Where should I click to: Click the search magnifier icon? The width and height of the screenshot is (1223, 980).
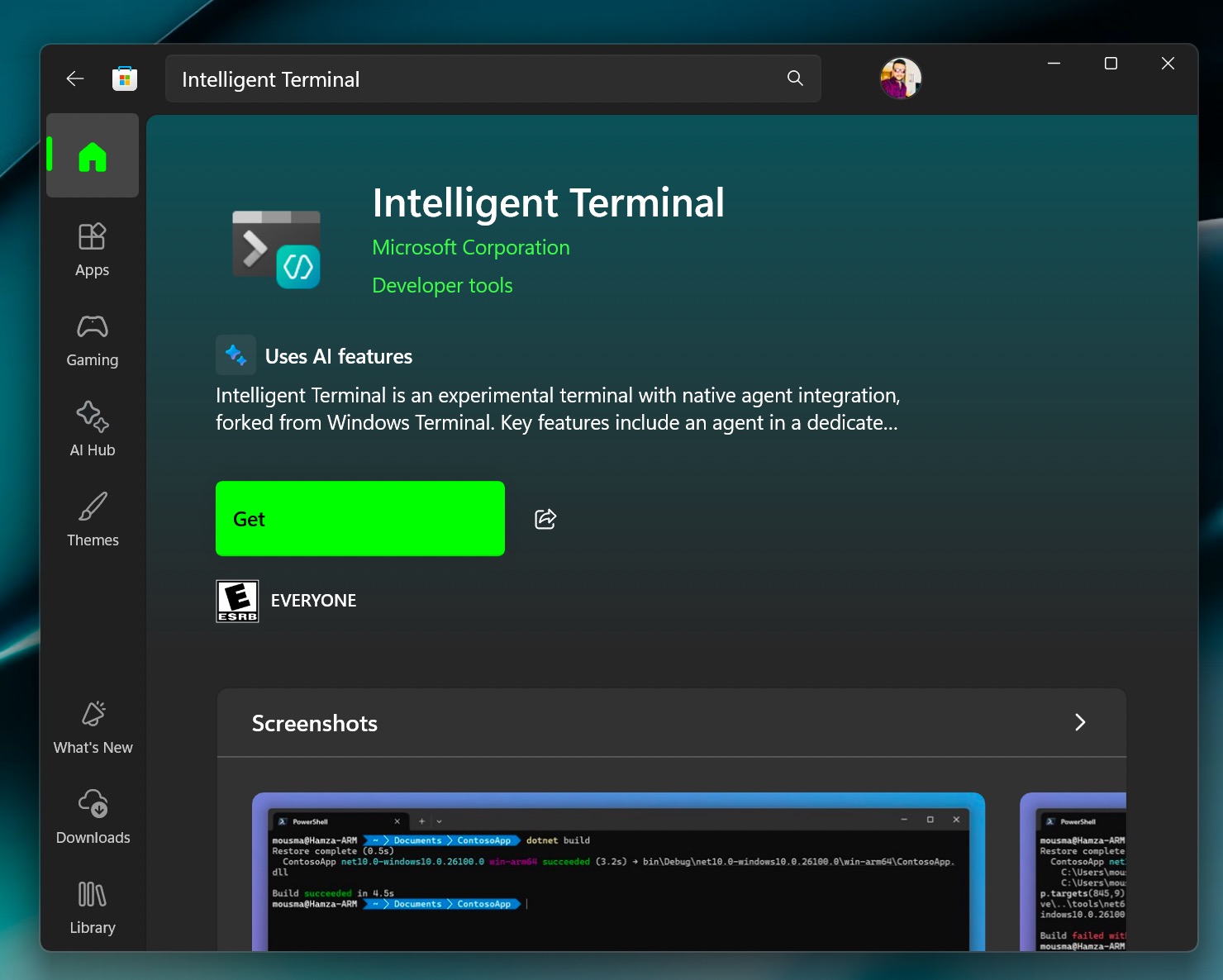(795, 78)
